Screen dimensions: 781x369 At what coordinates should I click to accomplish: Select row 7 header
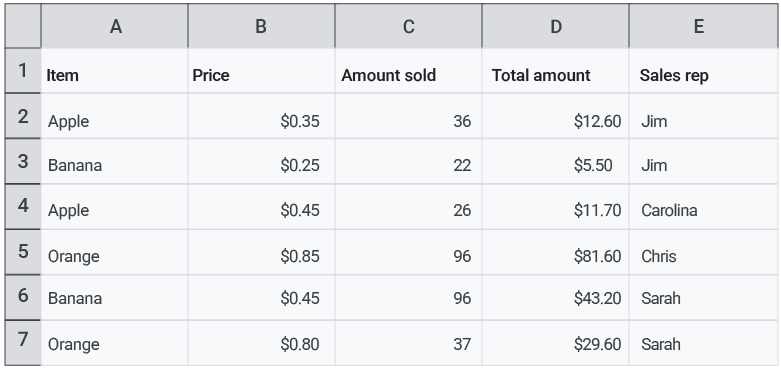[23, 343]
